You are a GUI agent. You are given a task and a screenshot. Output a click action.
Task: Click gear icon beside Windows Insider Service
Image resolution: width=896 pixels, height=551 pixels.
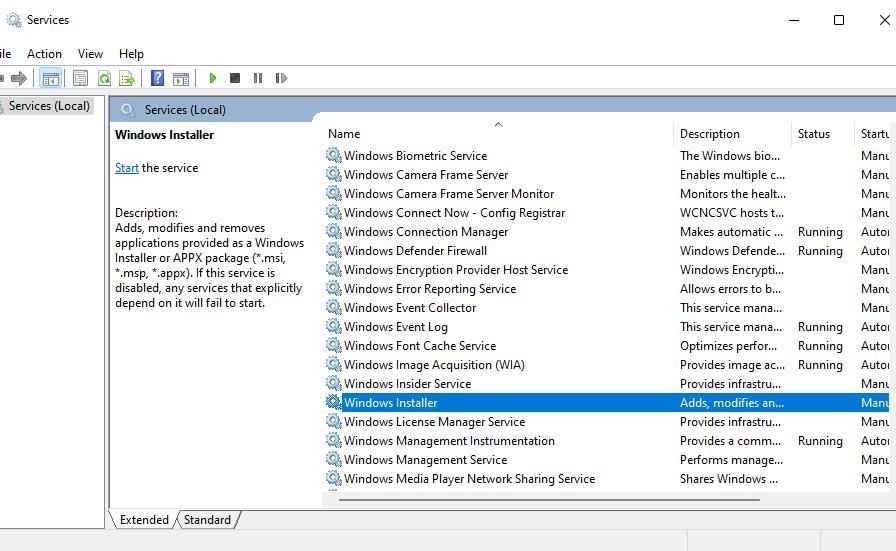334,383
